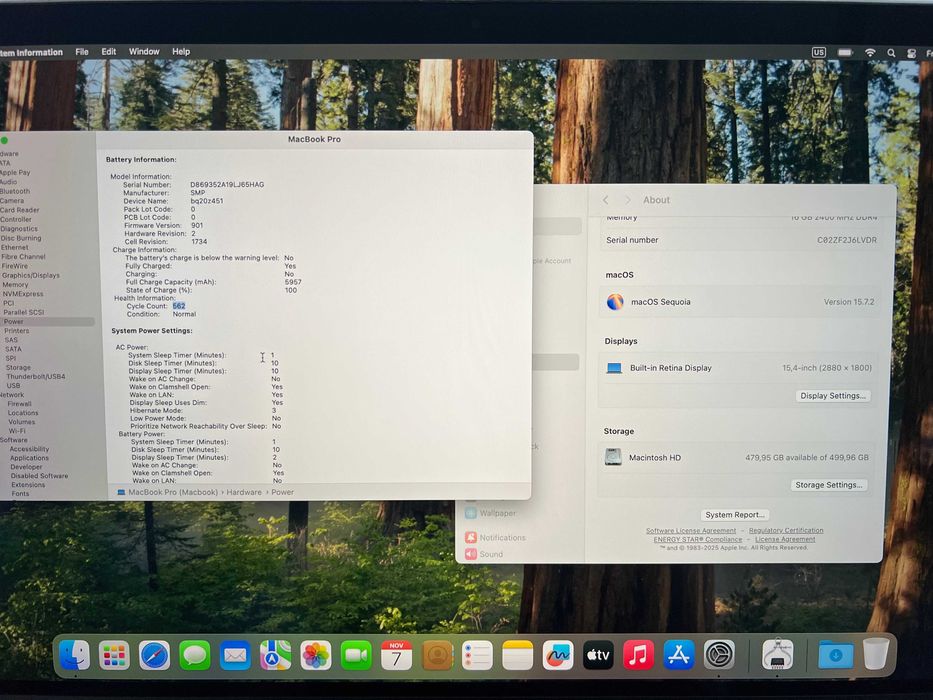Open ENERGY STAR Compliance link

coord(697,539)
